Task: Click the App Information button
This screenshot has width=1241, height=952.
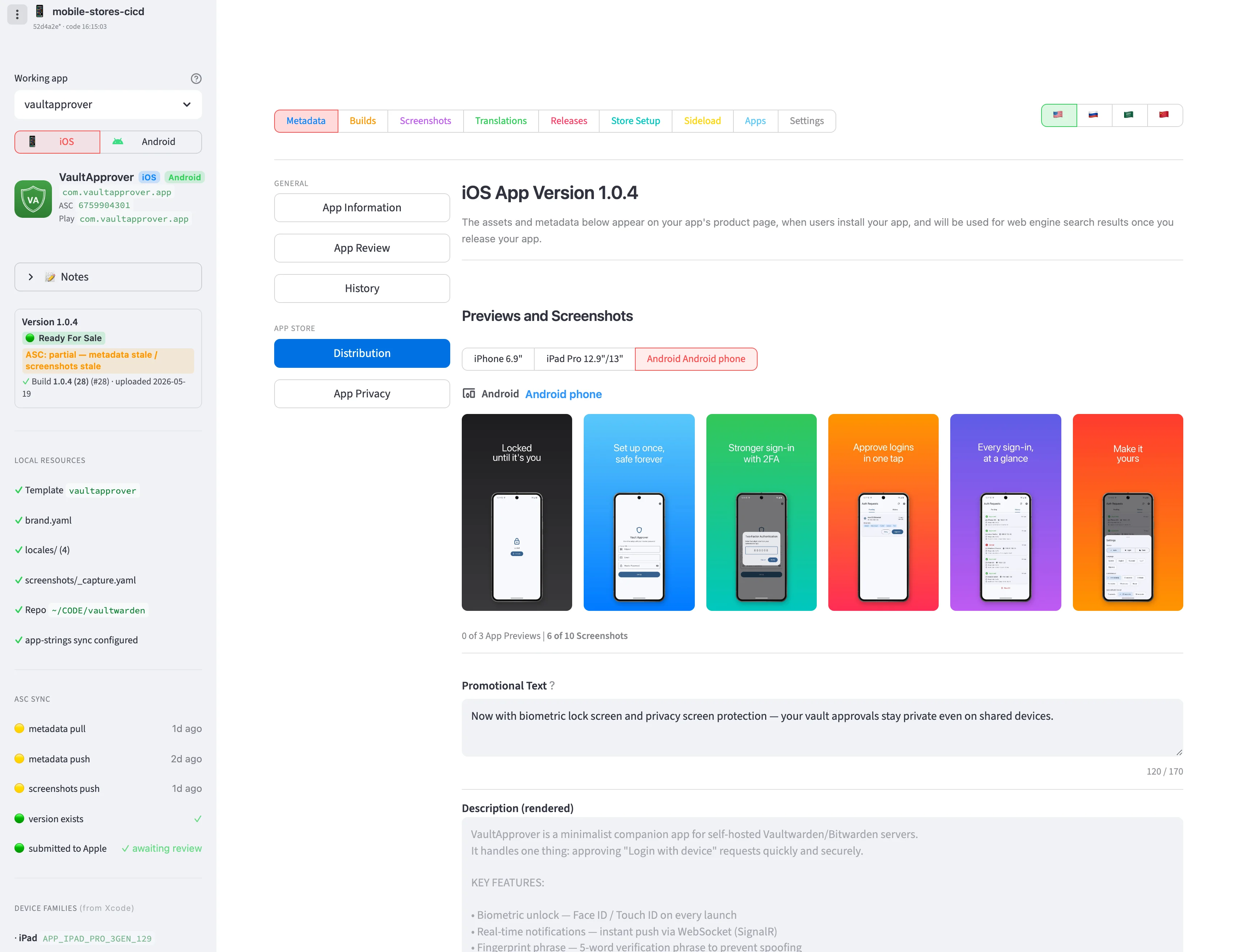Action: (362, 207)
